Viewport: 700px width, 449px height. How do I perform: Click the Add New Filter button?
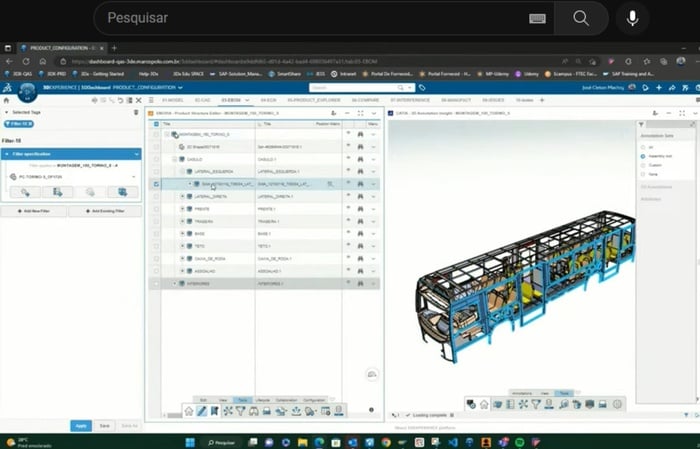tap(34, 211)
